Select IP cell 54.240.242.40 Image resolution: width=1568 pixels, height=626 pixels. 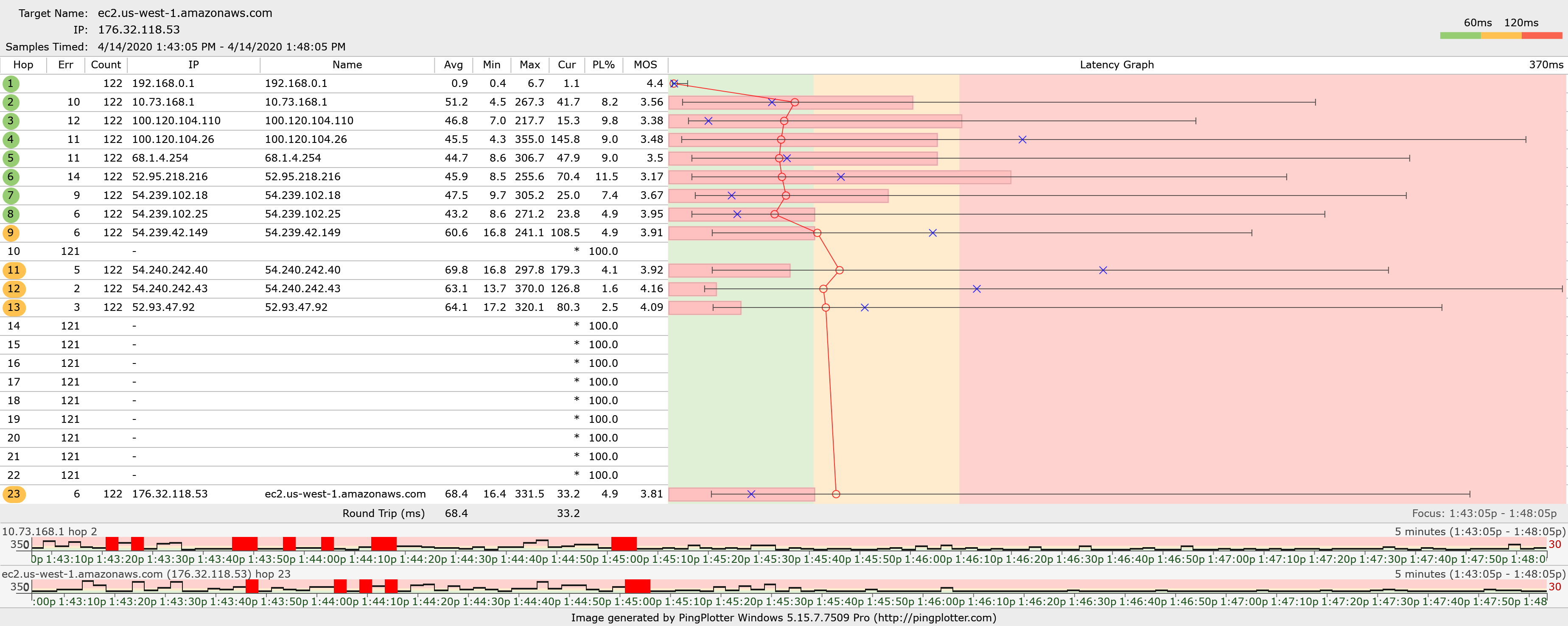pyautogui.click(x=170, y=270)
